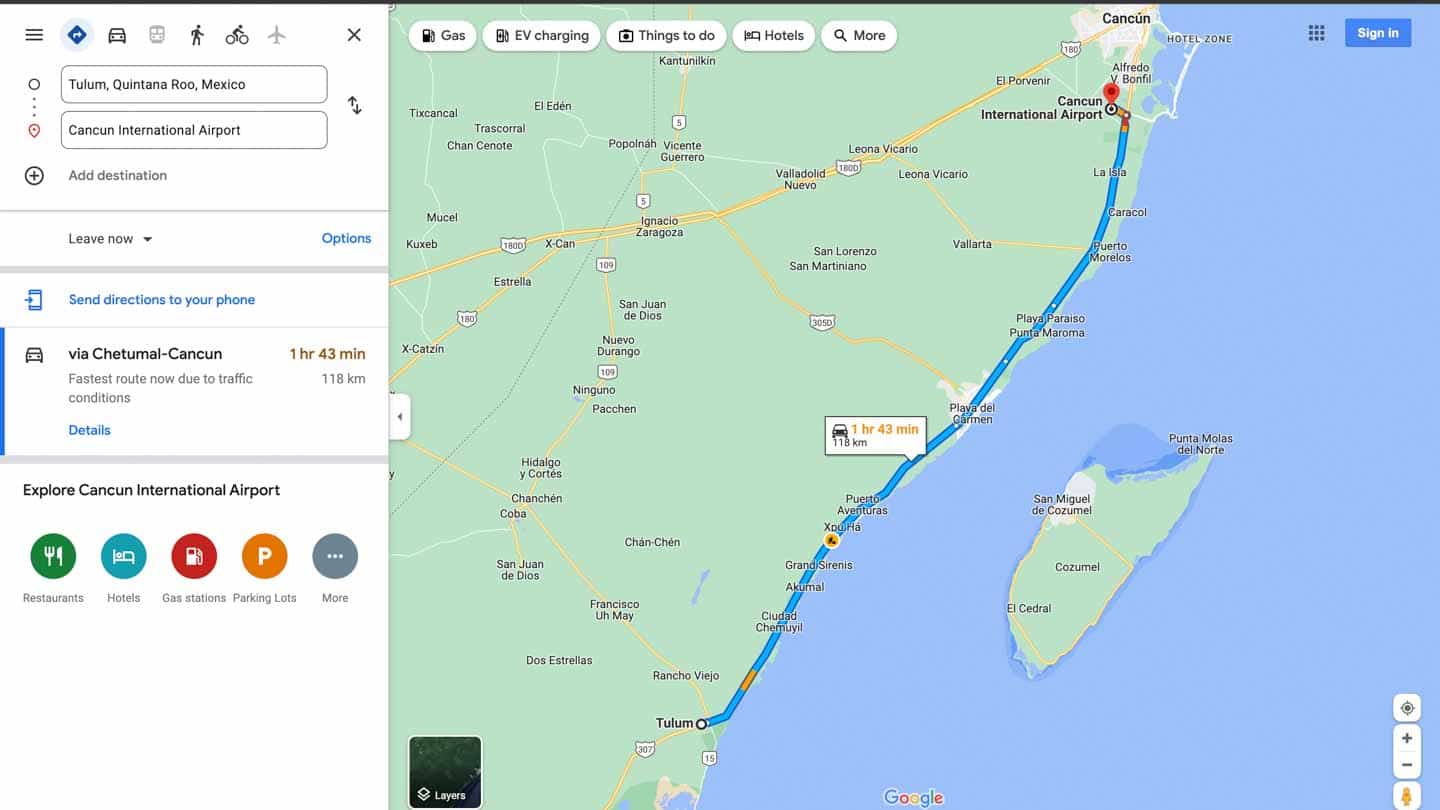The image size is (1440, 810).
Task: Click the Akumal map label
Action: [x=805, y=587]
